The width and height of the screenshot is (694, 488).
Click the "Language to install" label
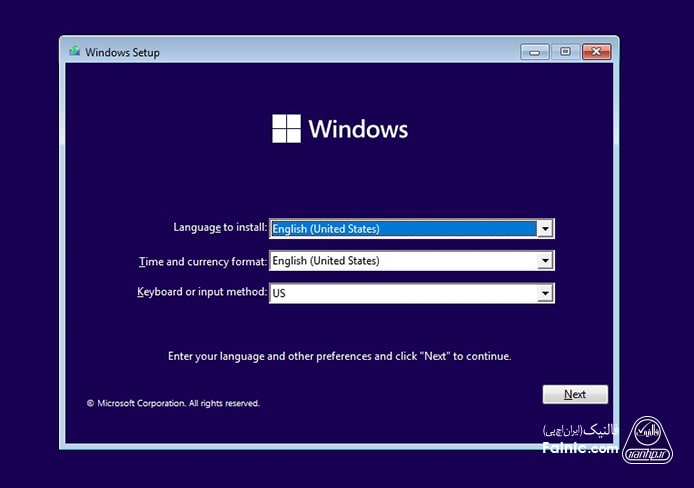click(219, 228)
